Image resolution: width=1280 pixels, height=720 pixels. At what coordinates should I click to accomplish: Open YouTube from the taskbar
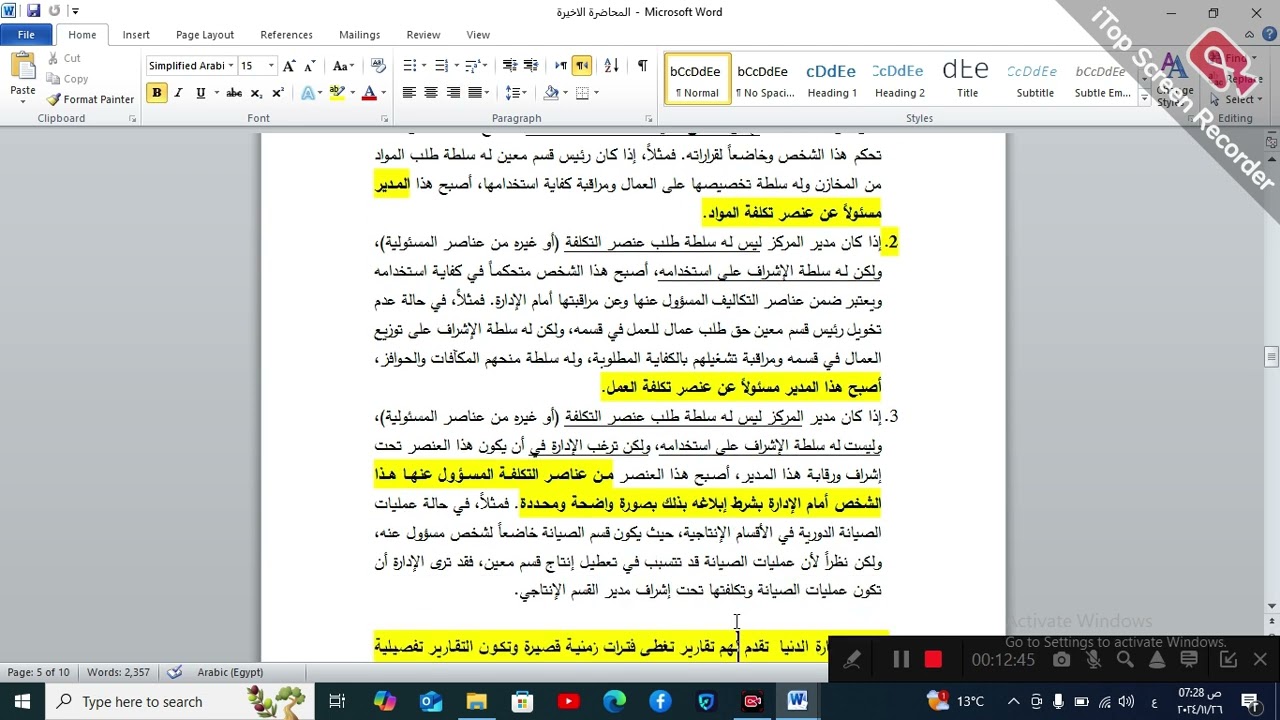tap(568, 701)
